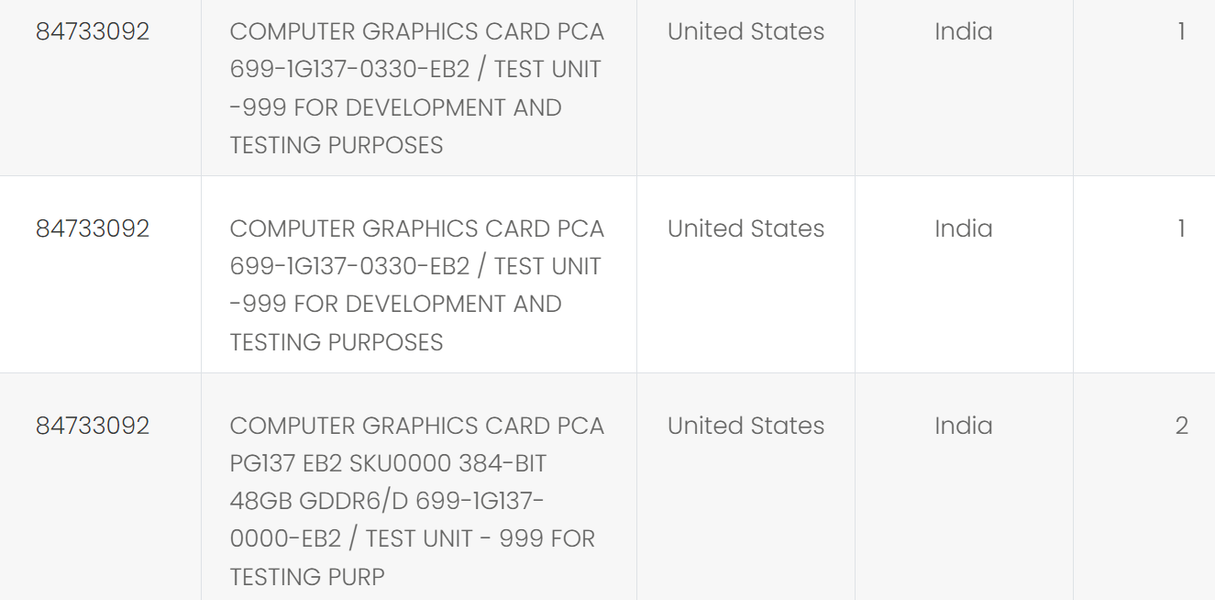
Task: Click United States in the second row
Action: click(x=746, y=229)
